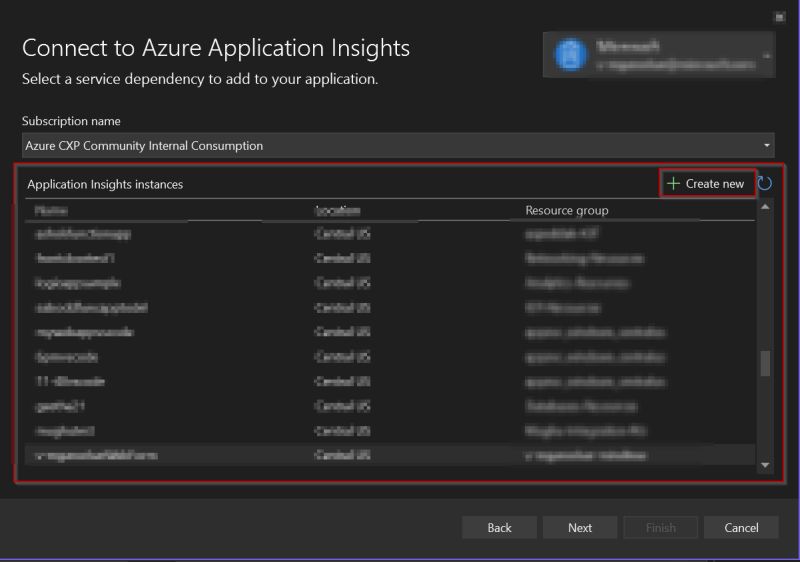The image size is (800, 562).
Task: Click the instance list scrollbar thumb
Action: [766, 363]
